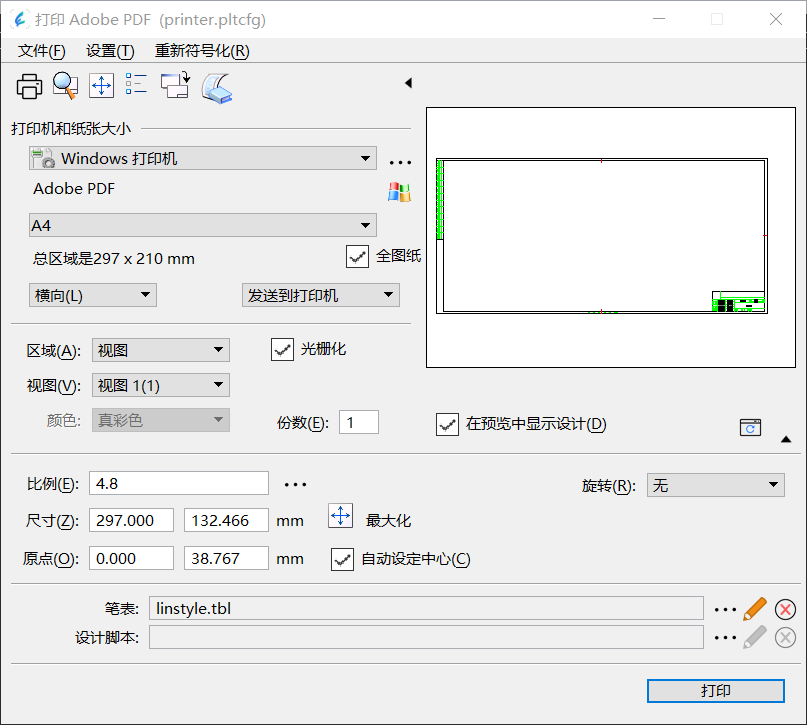Click the 最大化 label
Viewport: 807px width, 725px height.
tap(388, 521)
